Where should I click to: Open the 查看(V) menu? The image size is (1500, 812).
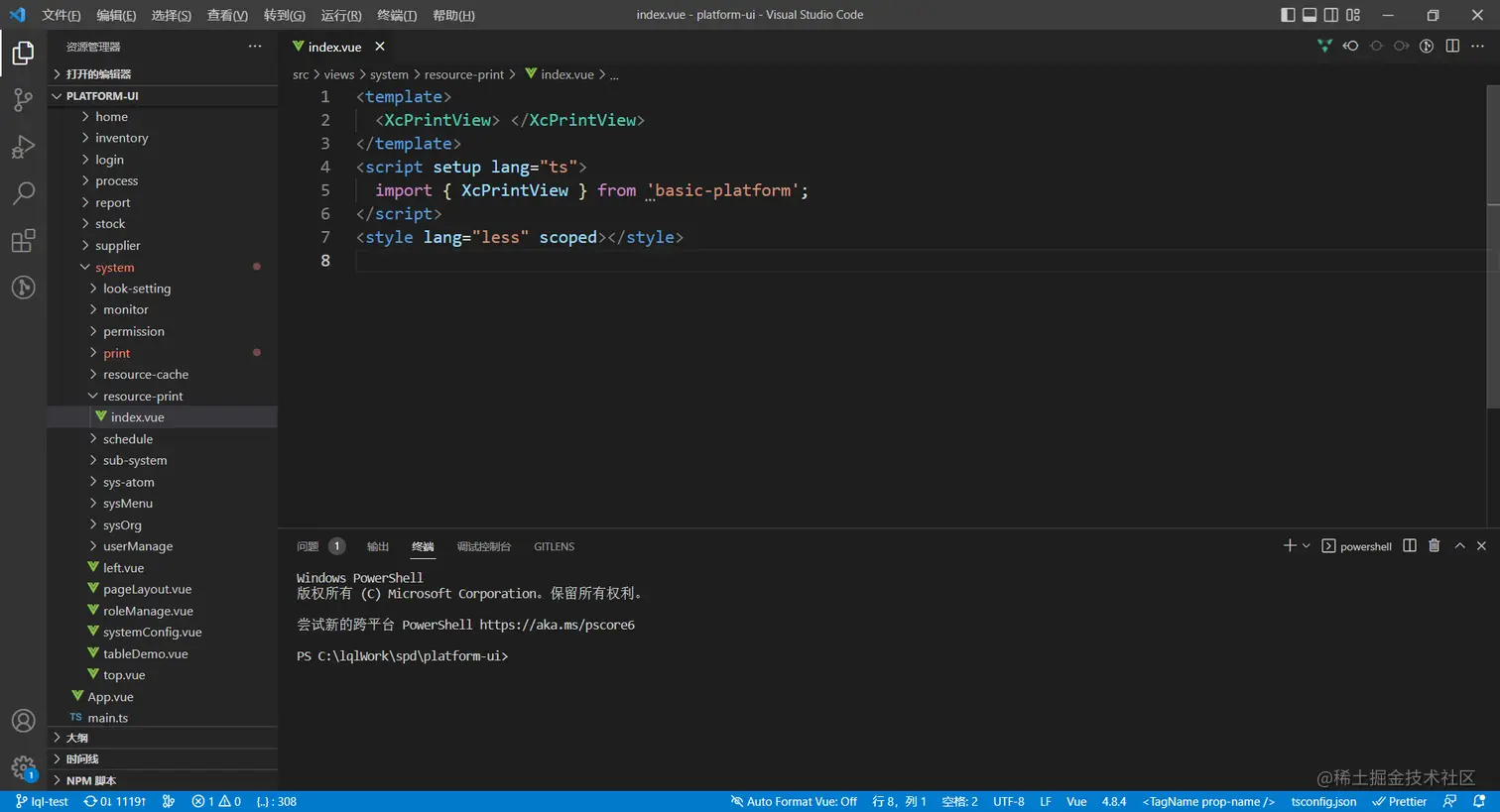click(227, 15)
